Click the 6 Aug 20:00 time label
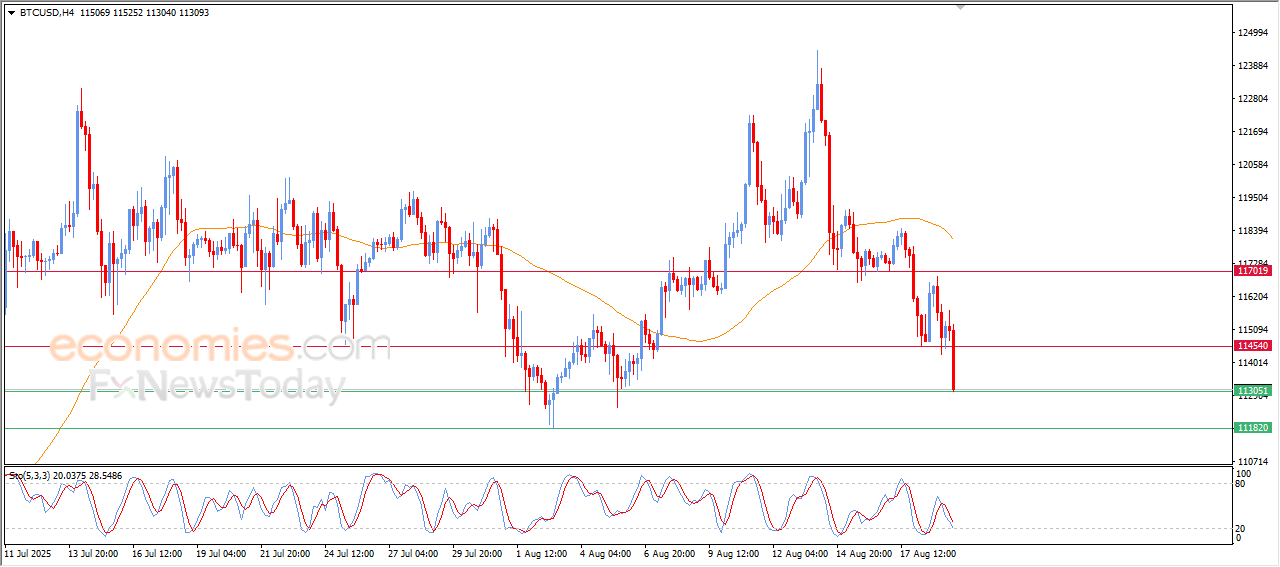The width and height of the screenshot is (1280, 567). (669, 553)
